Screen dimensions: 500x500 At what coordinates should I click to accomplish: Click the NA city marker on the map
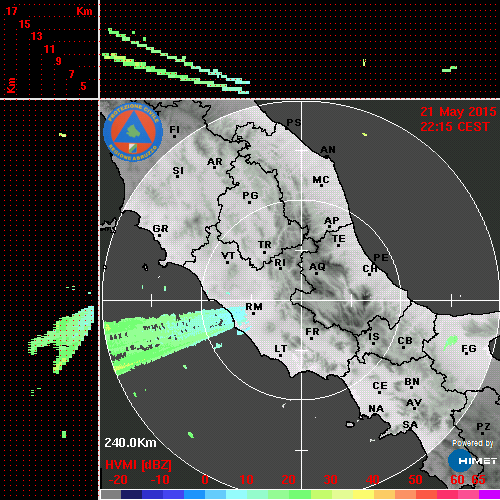[376, 410]
